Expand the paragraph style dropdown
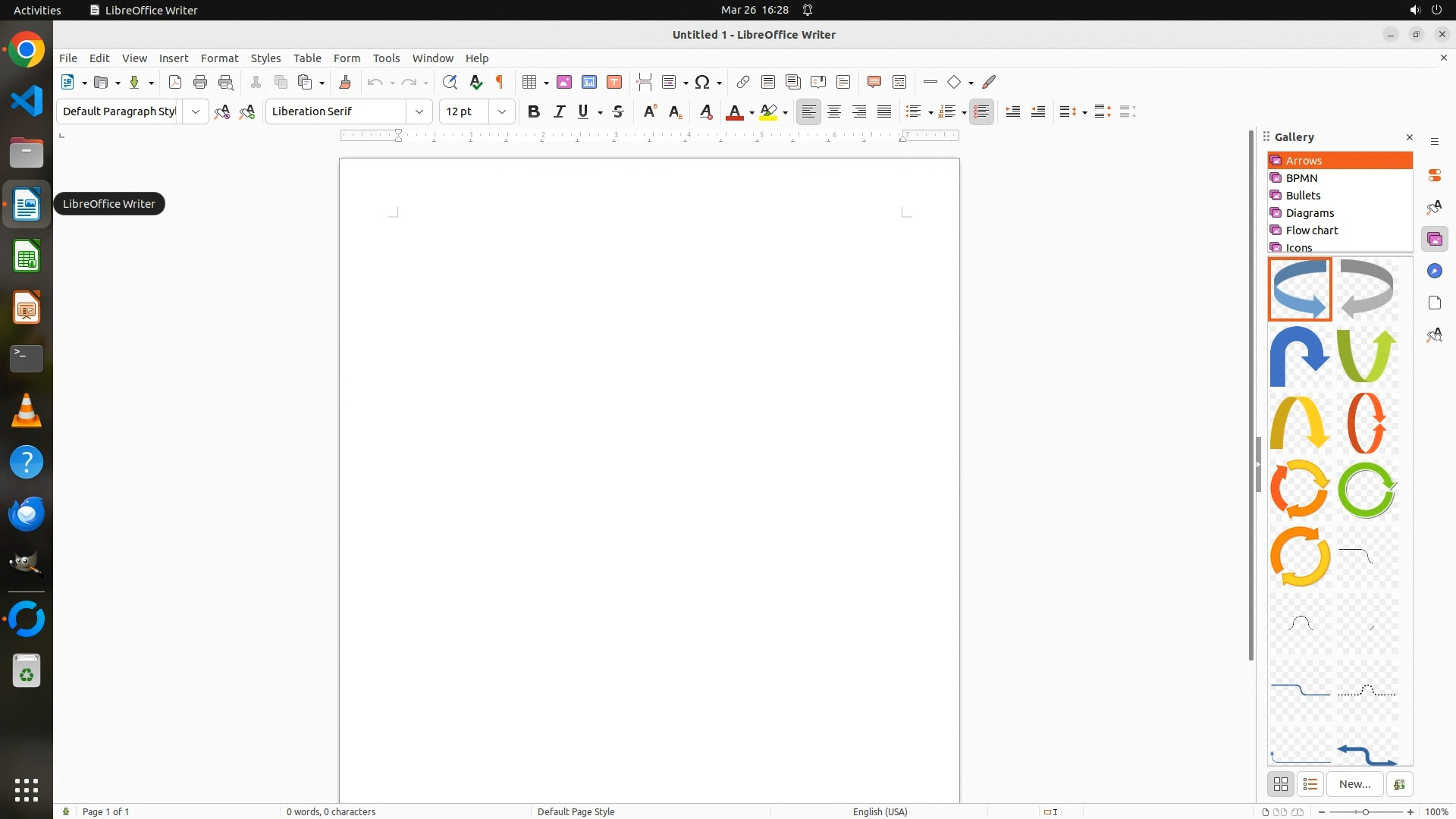The width and height of the screenshot is (1456, 819). [196, 111]
